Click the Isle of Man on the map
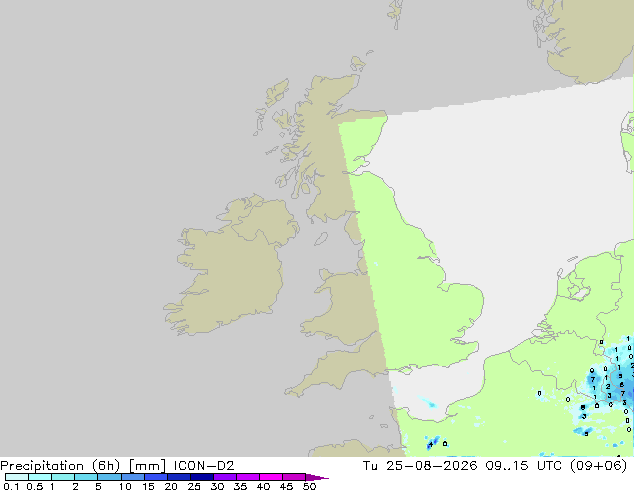Image resolution: width=634 pixels, height=490 pixels. pos(321,239)
